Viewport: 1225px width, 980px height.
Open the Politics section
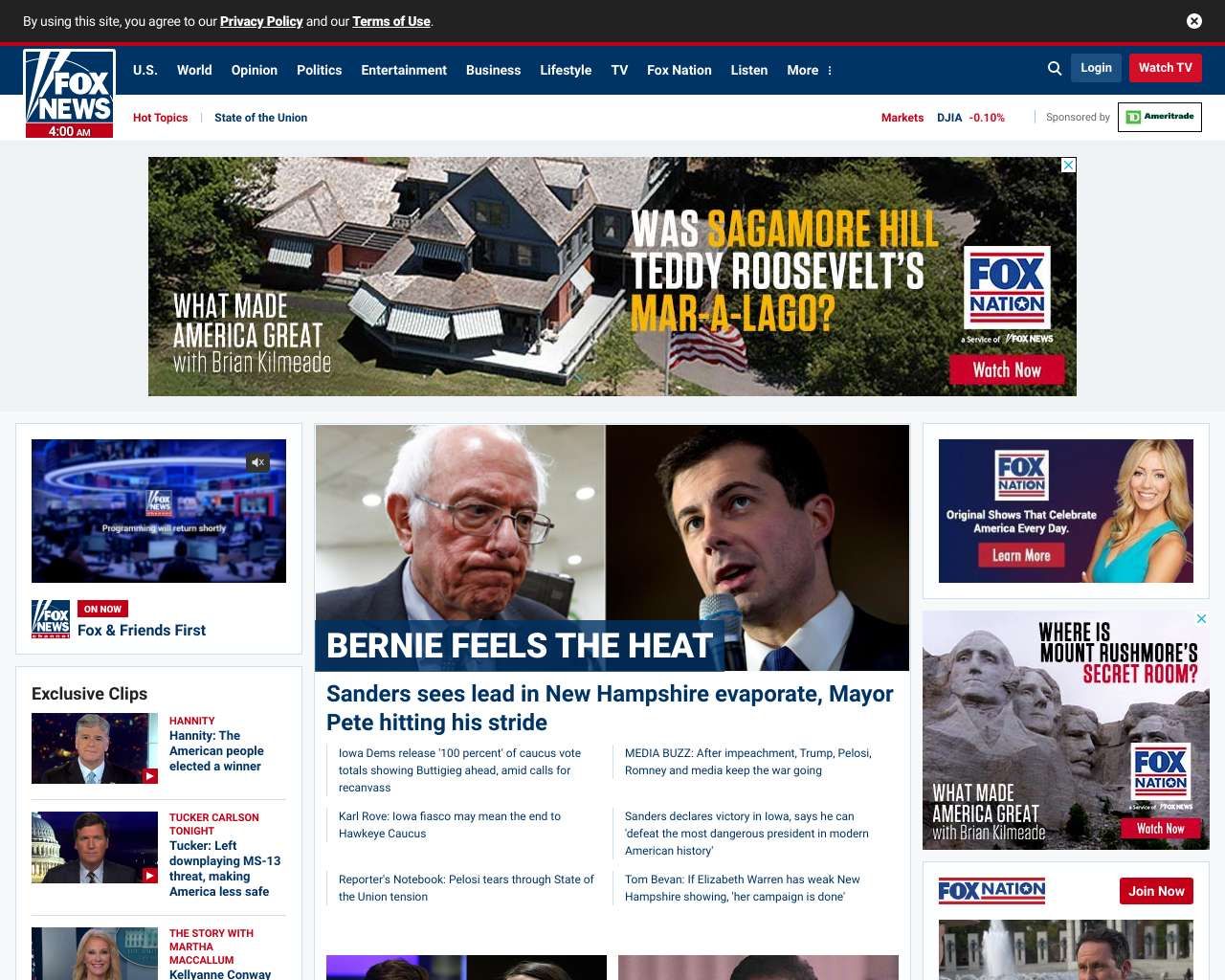point(319,70)
